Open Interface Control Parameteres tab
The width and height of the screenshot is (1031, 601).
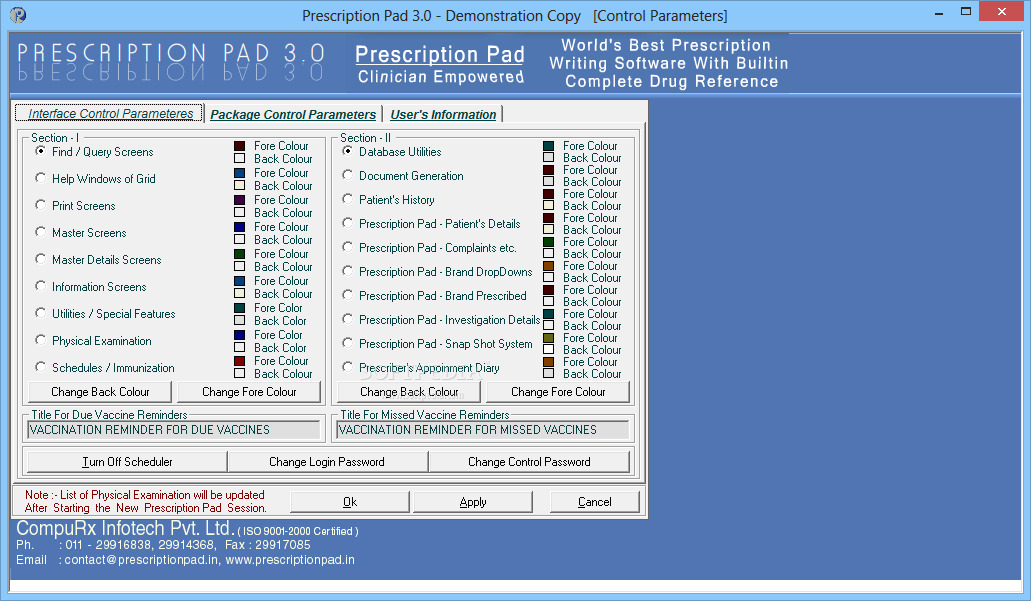(110, 113)
